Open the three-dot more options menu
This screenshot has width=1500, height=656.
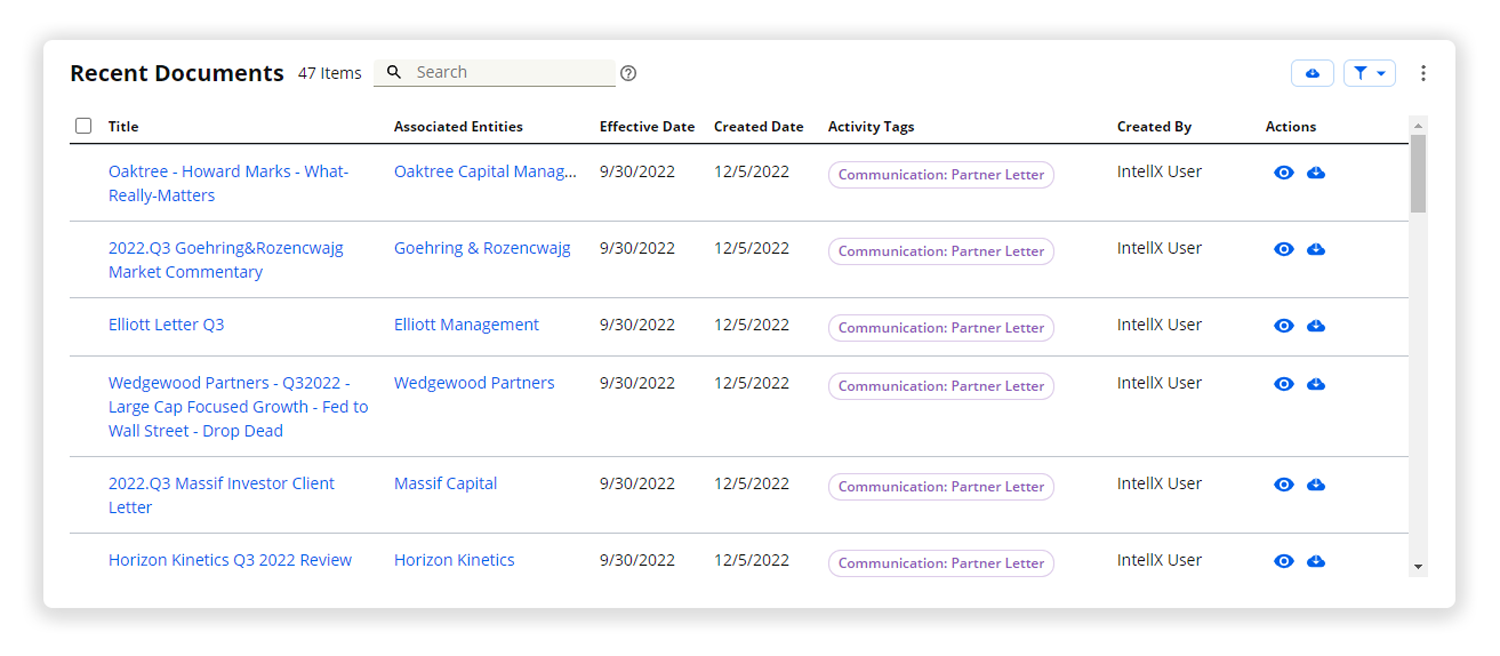coord(1423,73)
